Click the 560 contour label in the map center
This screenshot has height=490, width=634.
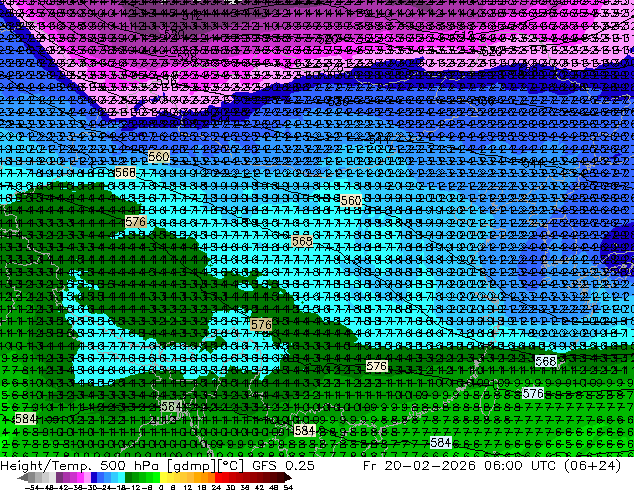(x=351, y=201)
